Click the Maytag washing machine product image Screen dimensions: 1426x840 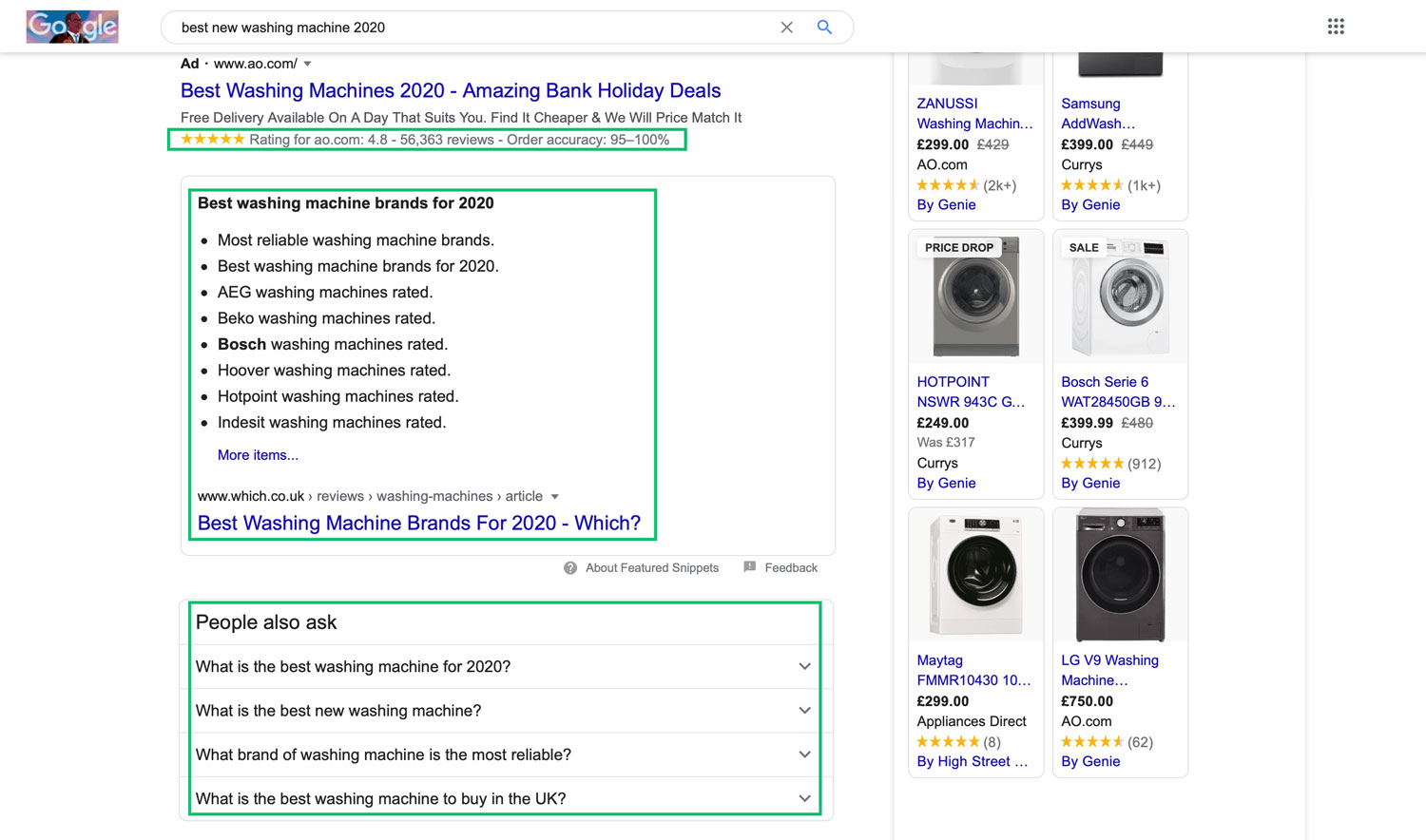[x=975, y=575]
